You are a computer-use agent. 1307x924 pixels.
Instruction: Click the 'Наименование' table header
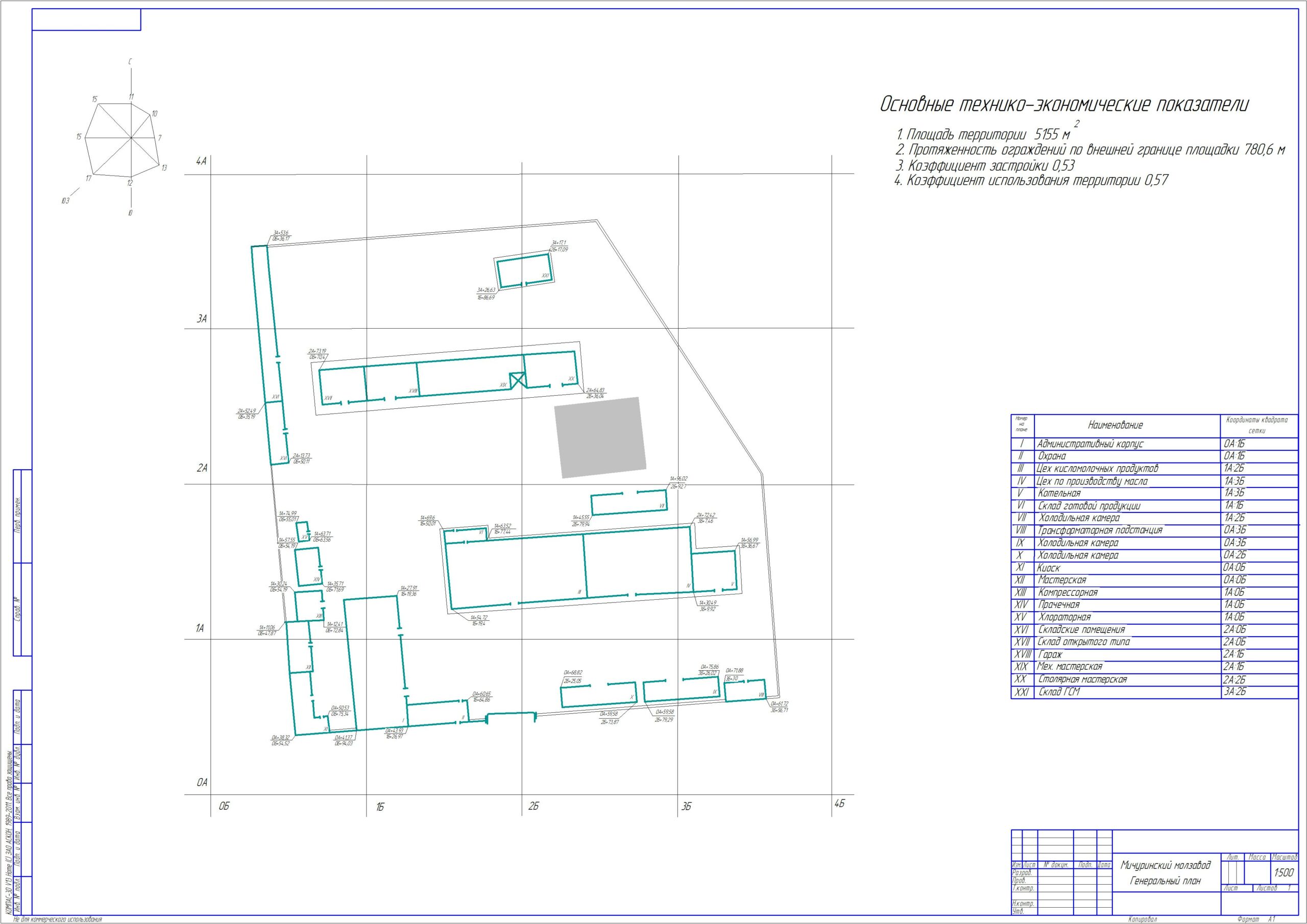[1115, 425]
